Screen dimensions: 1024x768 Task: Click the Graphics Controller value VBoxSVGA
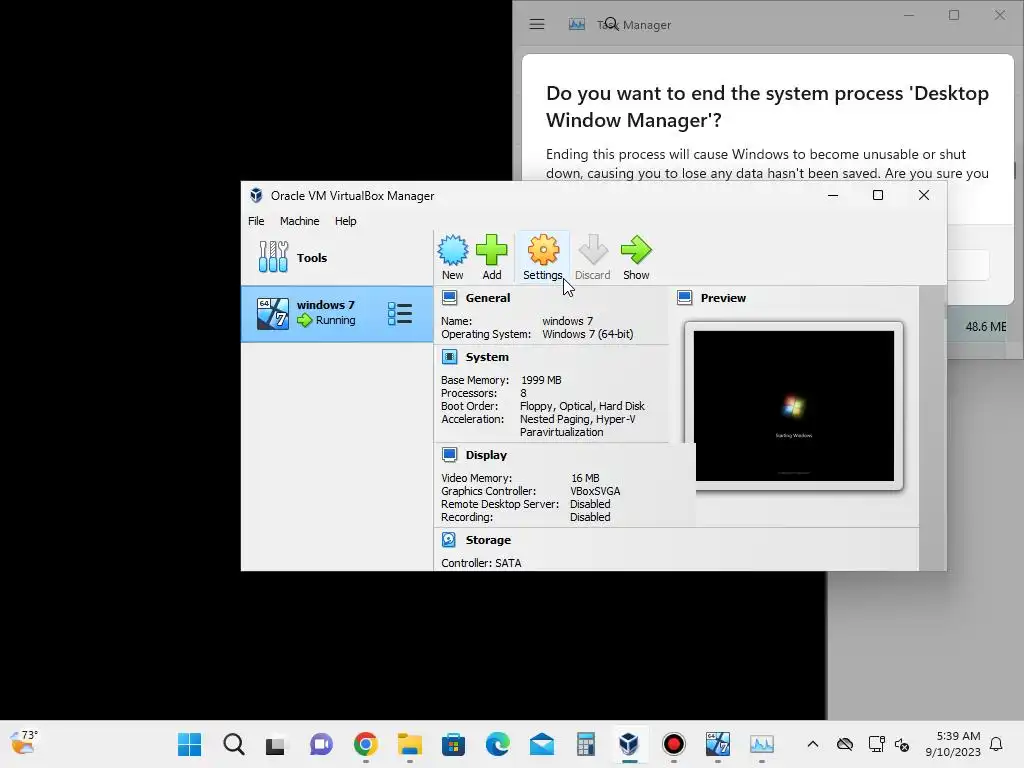coord(595,491)
